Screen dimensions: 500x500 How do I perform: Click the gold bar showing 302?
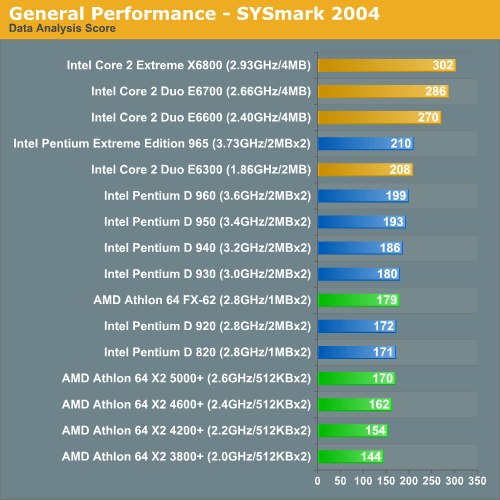(x=387, y=65)
